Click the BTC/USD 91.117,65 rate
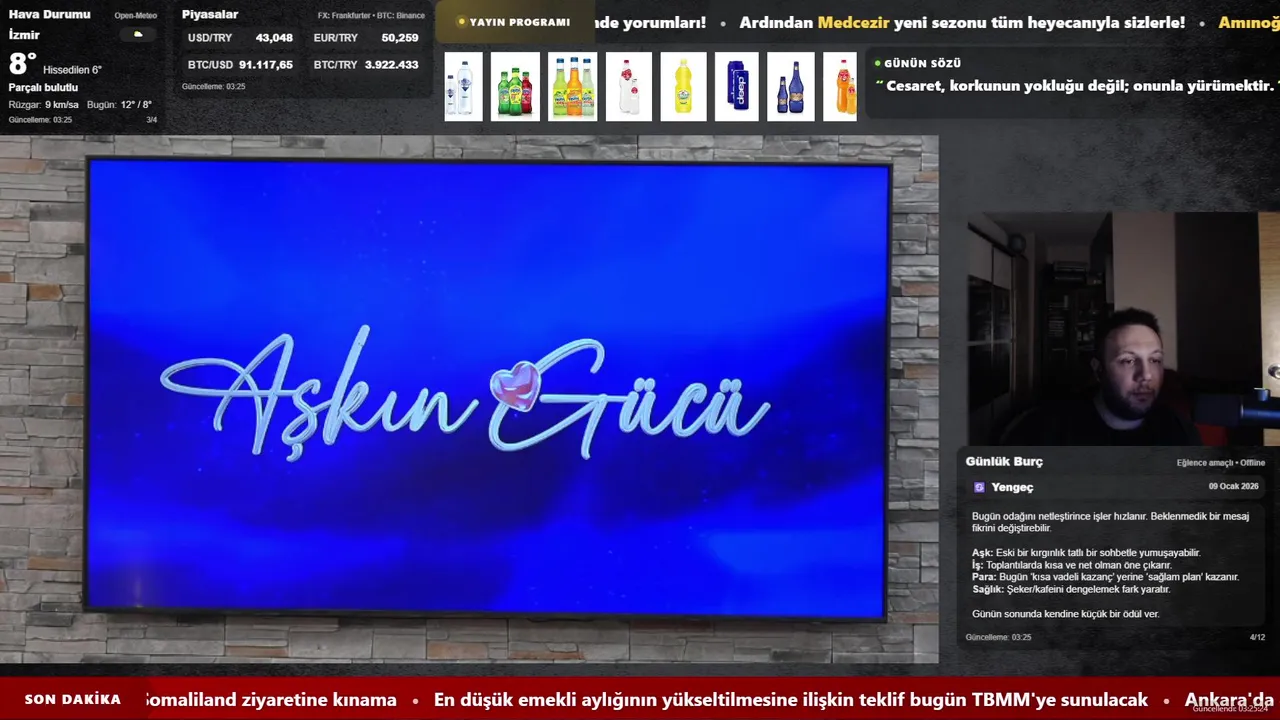This screenshot has width=1280, height=720. point(240,65)
